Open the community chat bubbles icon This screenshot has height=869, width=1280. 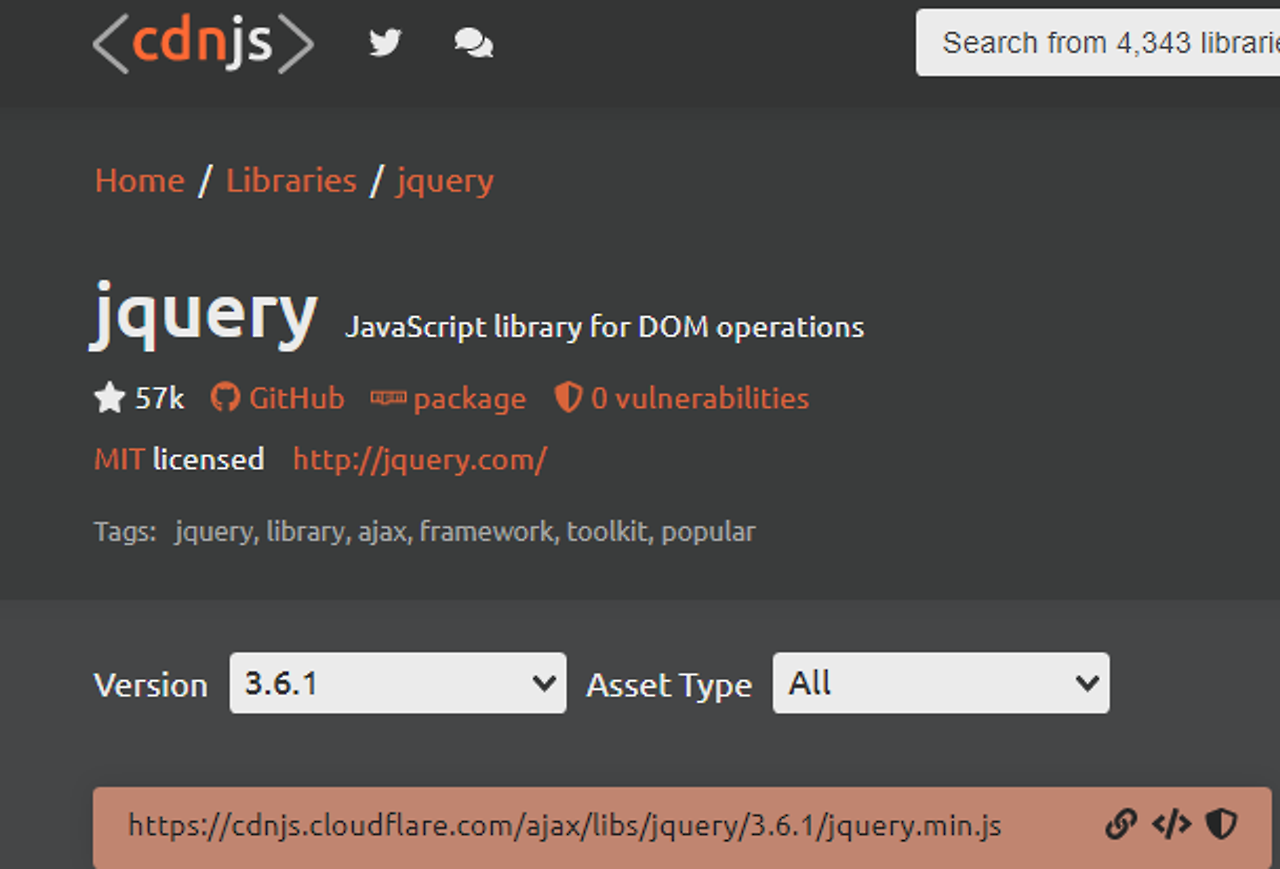tap(473, 43)
